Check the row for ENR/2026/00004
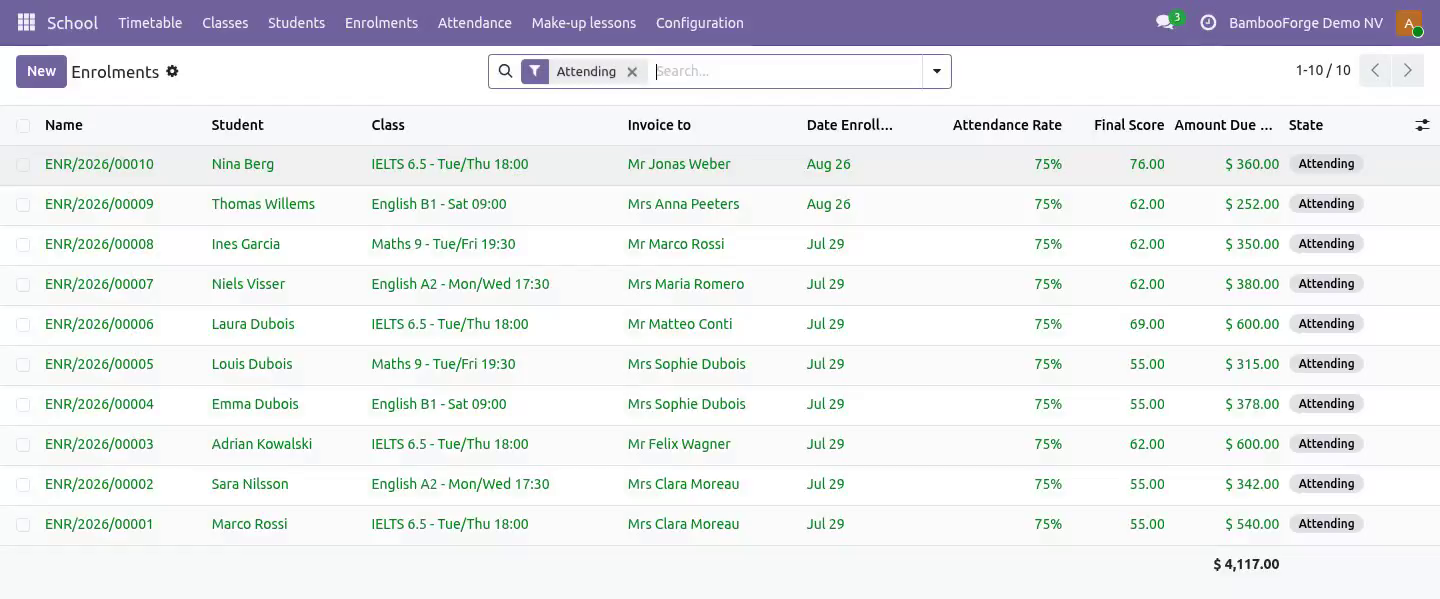The height and width of the screenshot is (599, 1440). pos(23,404)
